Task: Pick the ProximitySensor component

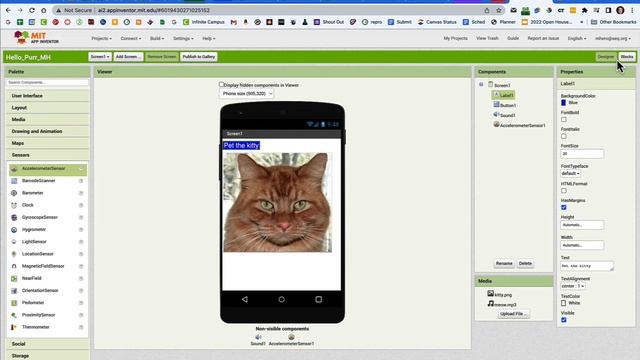Action: [38, 315]
